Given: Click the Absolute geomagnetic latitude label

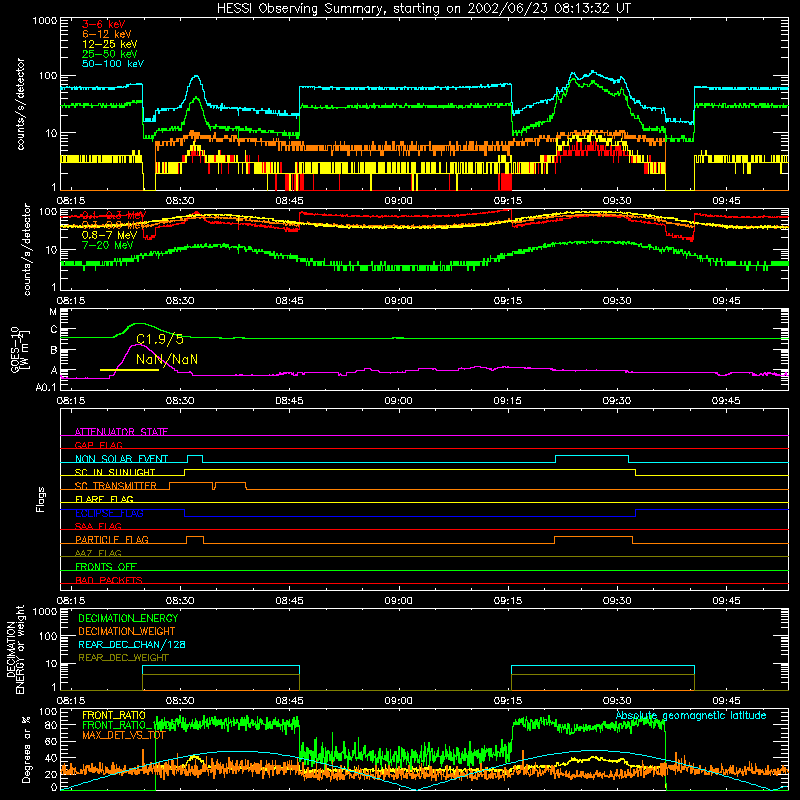Looking at the screenshot, I should click(x=691, y=716).
